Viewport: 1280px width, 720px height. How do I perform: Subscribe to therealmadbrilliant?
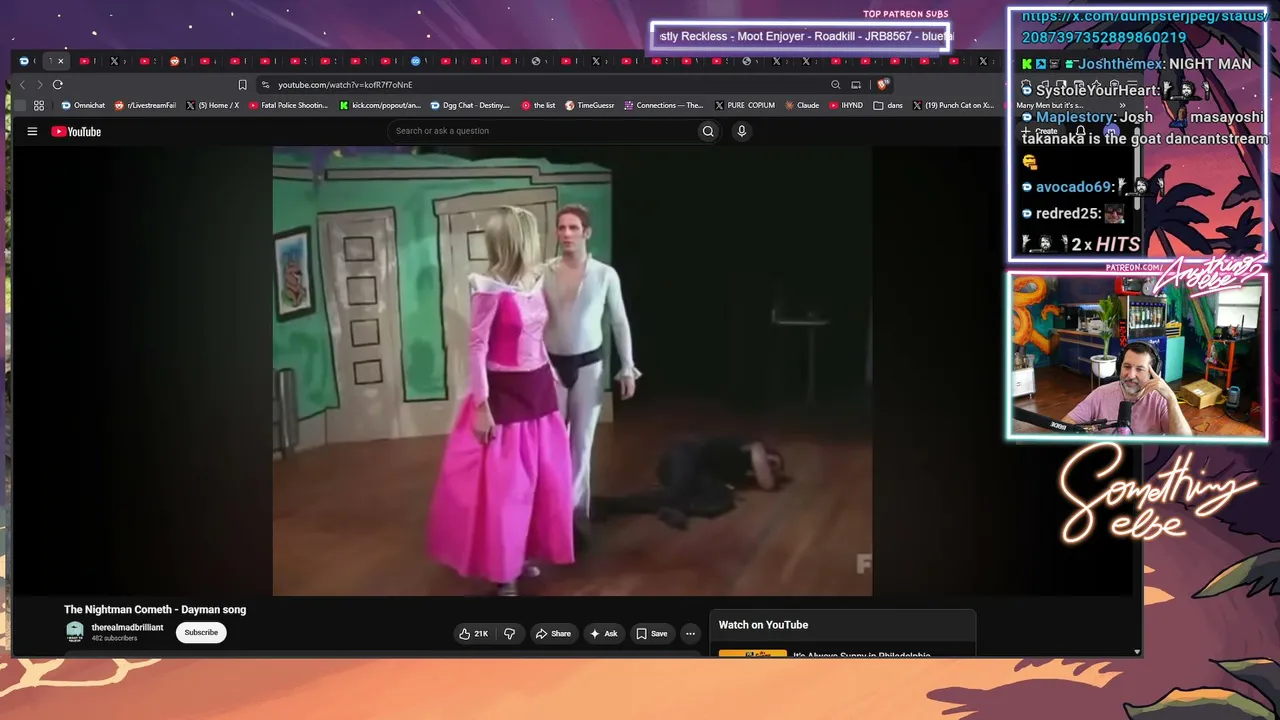tap(201, 632)
